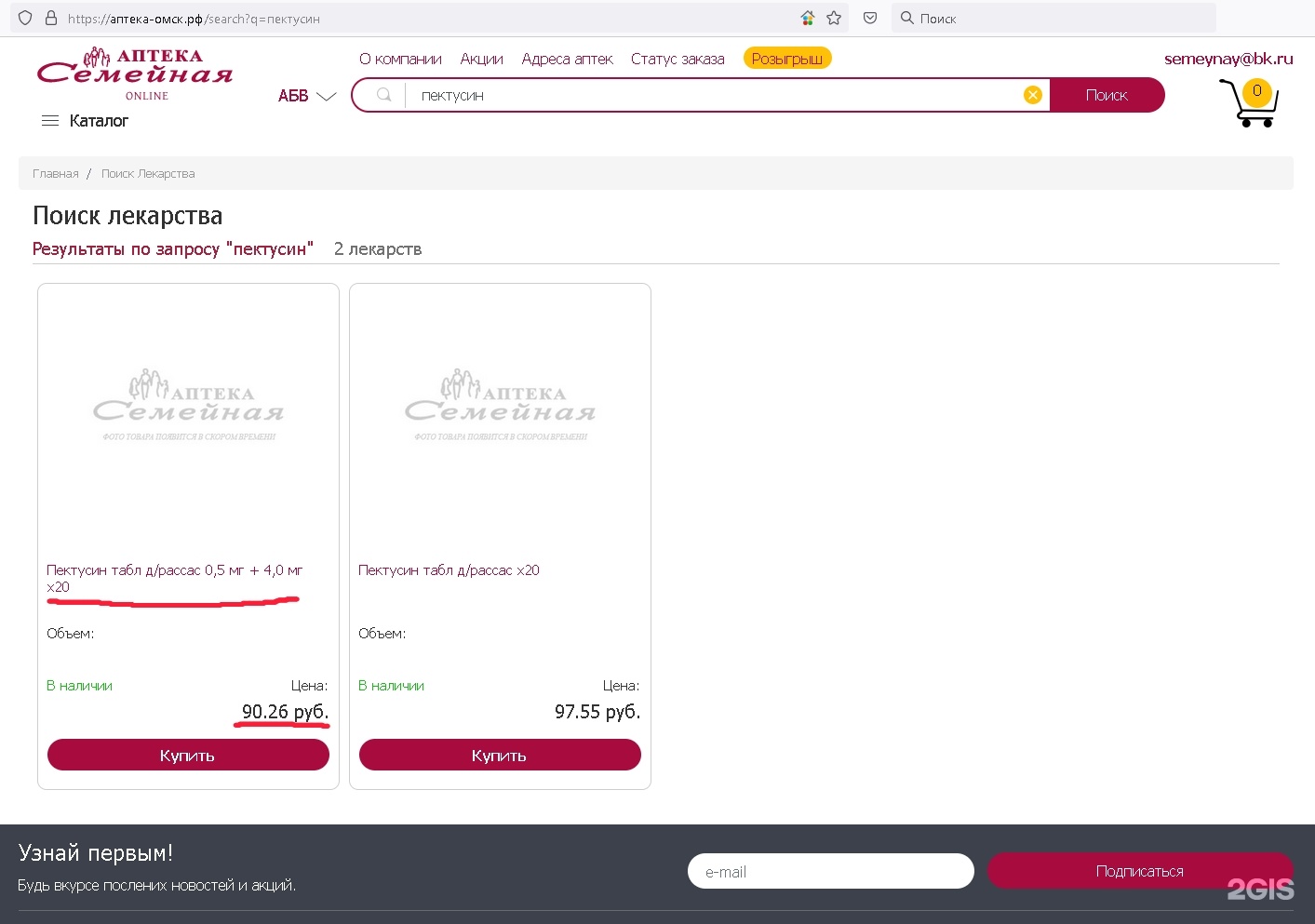Click the 97.55 руб. price text
This screenshot has width=1315, height=924.
pos(597,712)
